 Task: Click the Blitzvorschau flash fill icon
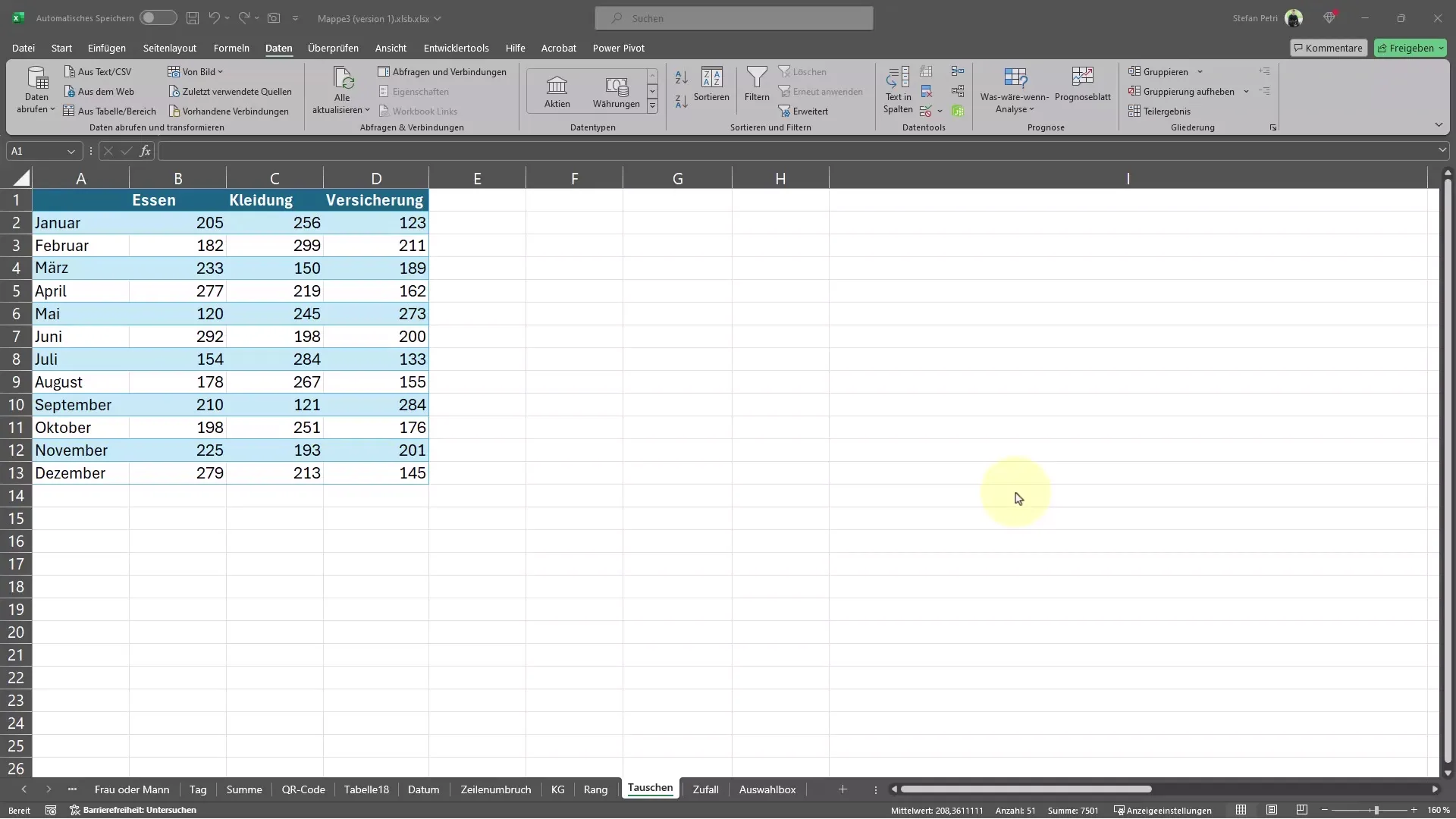tap(926, 71)
